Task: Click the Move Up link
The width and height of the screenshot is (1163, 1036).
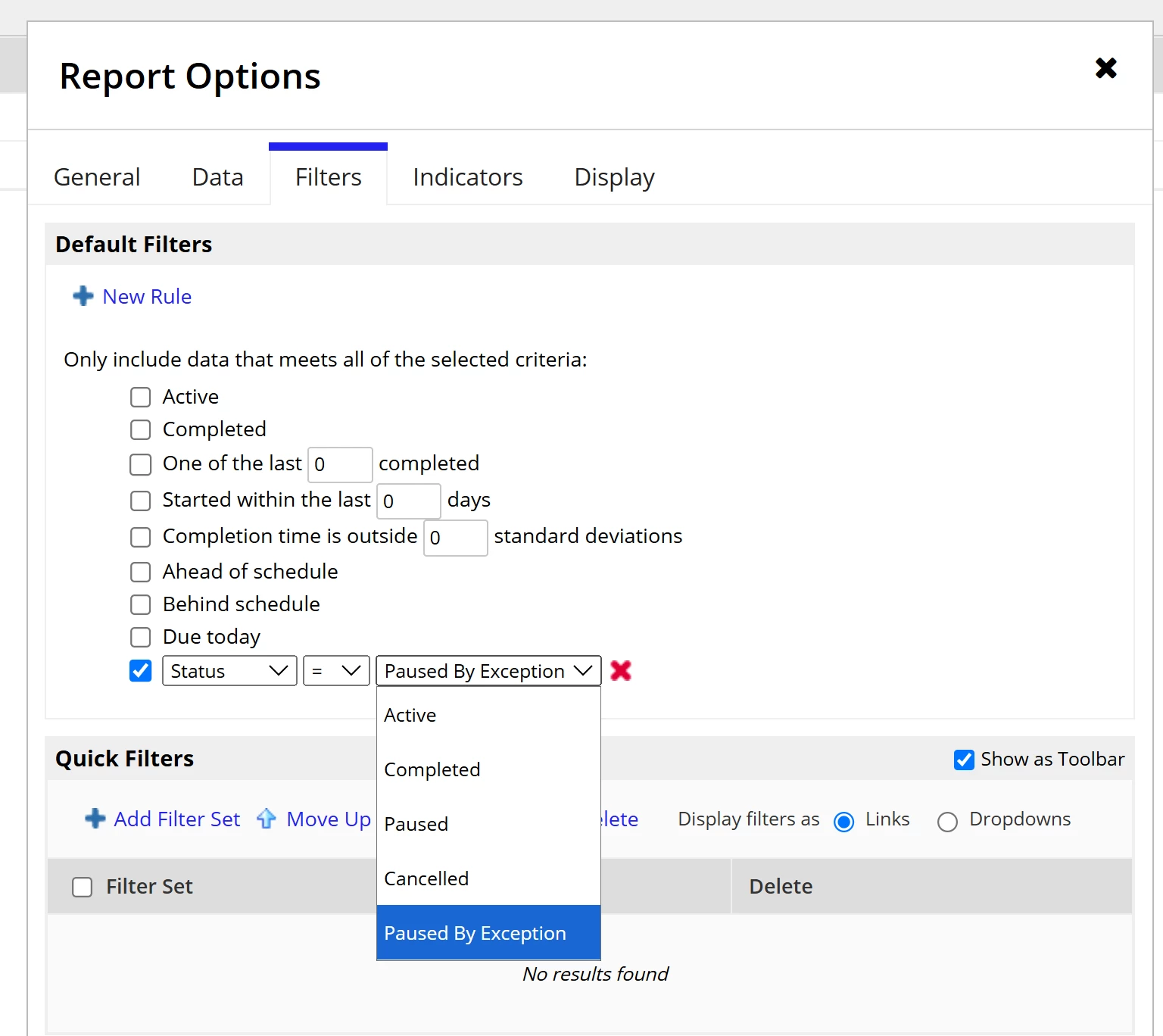Action: pyautogui.click(x=329, y=819)
